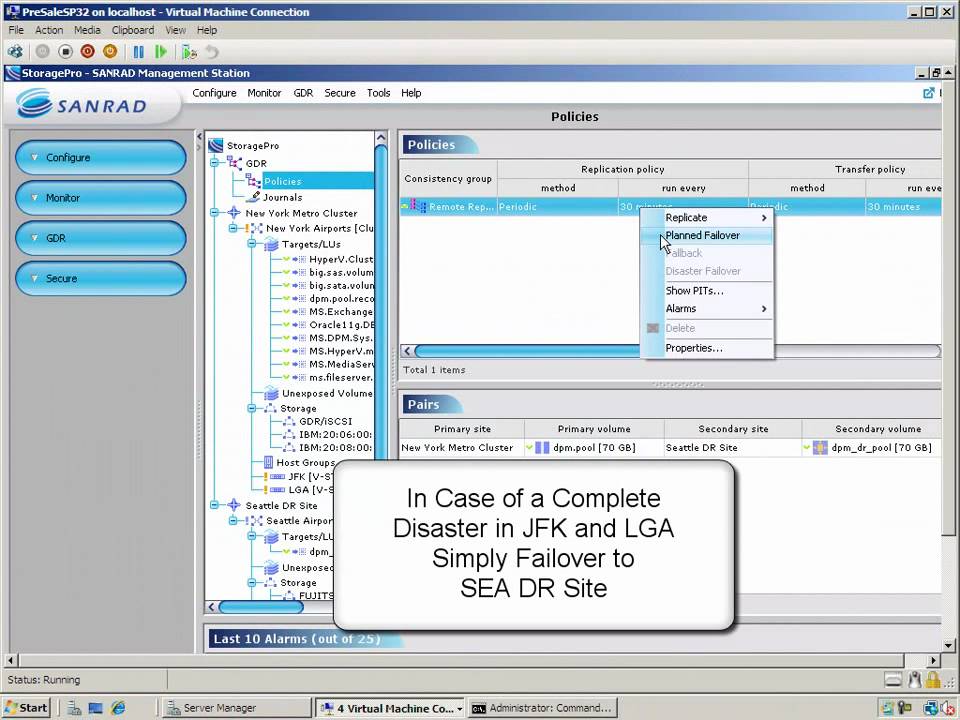This screenshot has height=720, width=960.
Task: Choose Show PITs... from context menu
Action: click(x=707, y=290)
